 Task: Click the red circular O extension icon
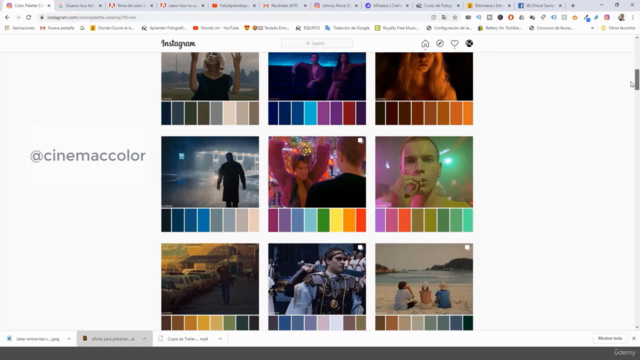click(x=511, y=18)
